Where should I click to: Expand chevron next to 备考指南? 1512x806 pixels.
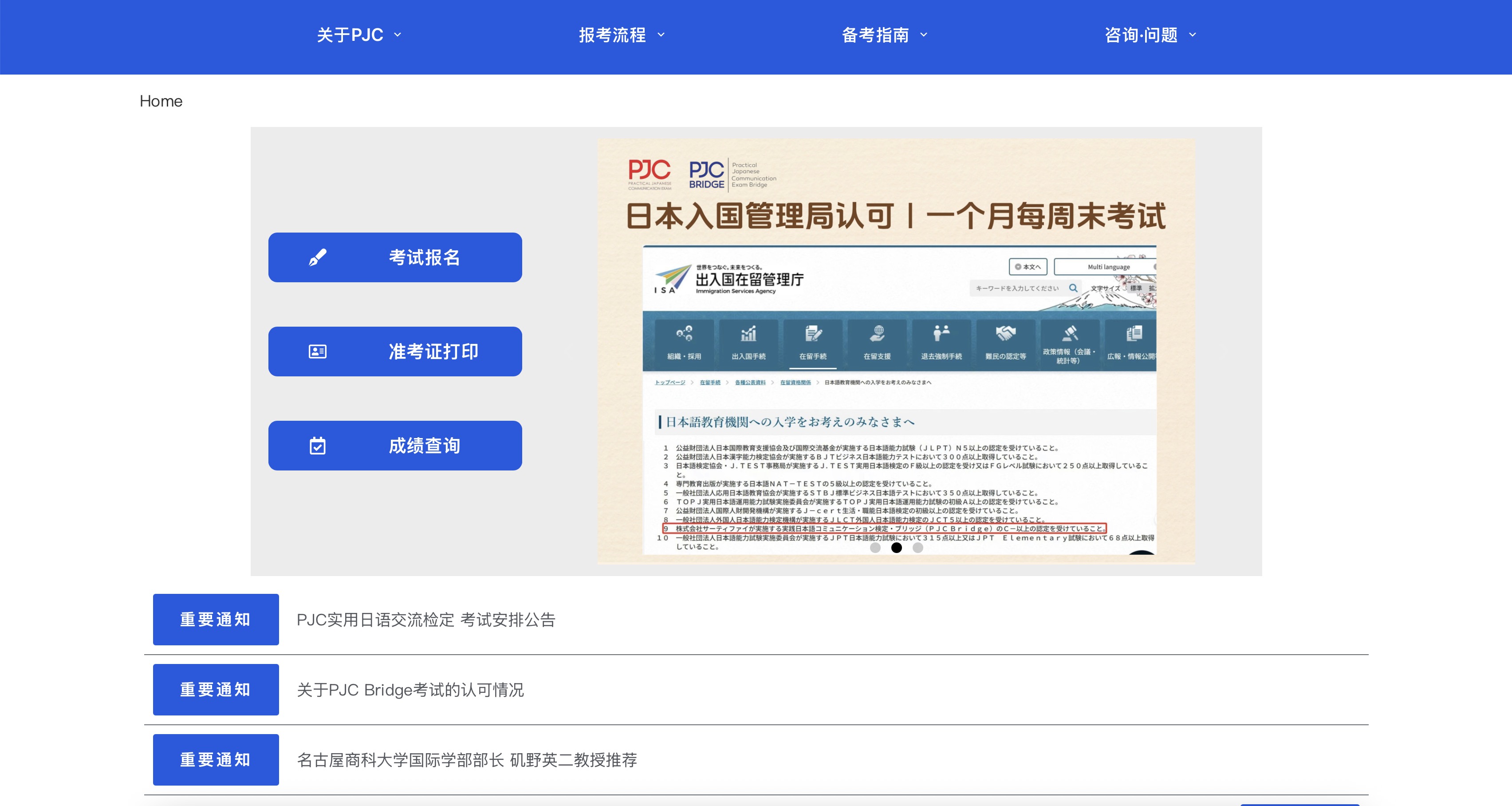point(924,35)
